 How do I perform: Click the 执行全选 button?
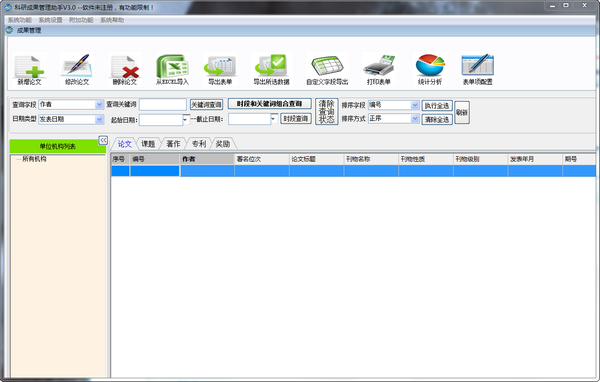click(437, 106)
